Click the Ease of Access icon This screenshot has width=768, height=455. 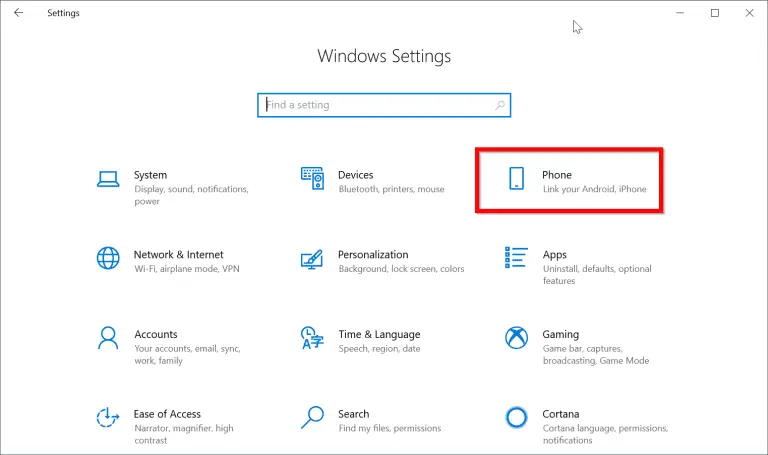108,417
